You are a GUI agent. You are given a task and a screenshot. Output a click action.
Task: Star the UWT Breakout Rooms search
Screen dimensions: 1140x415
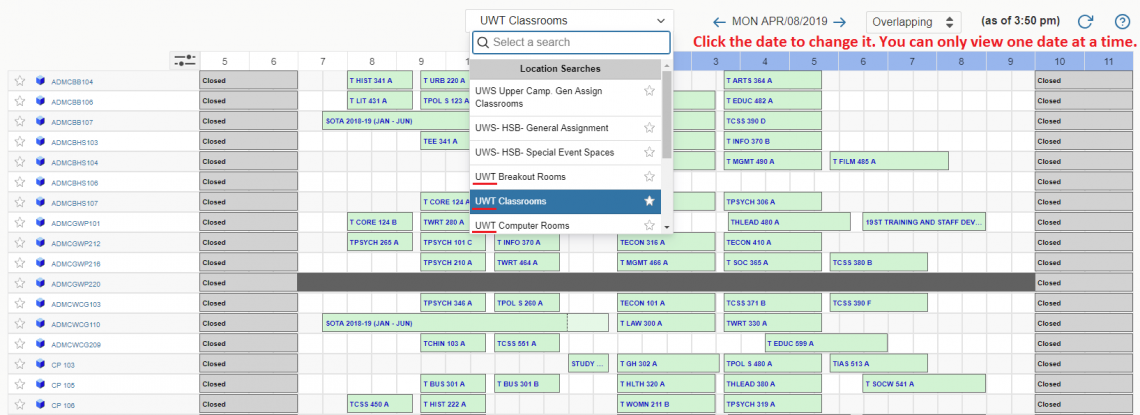point(649,177)
